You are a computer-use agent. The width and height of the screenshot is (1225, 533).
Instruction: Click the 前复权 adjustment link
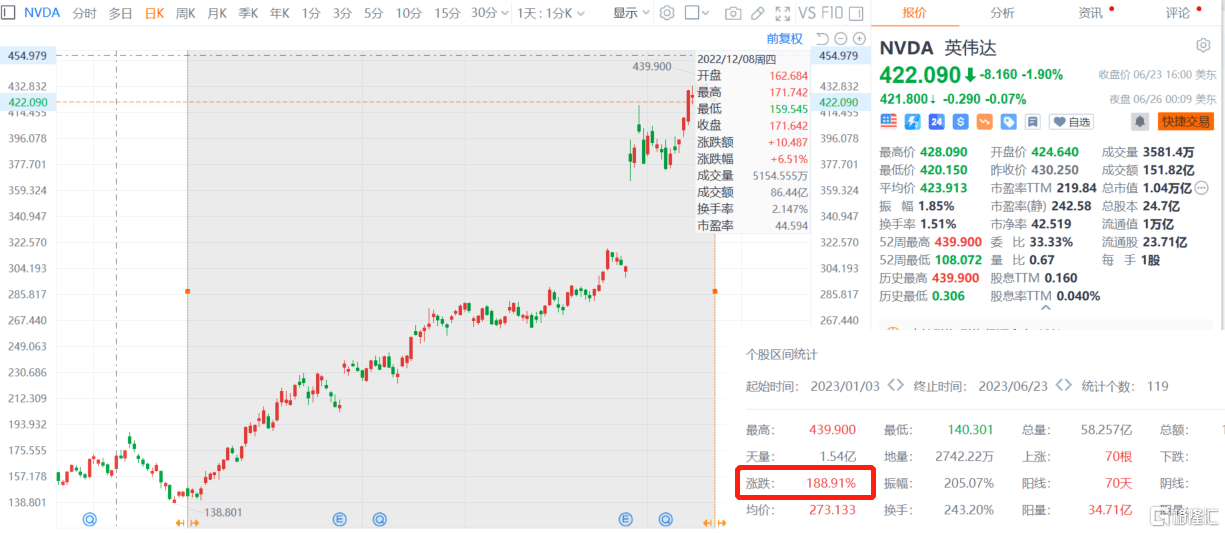click(784, 39)
